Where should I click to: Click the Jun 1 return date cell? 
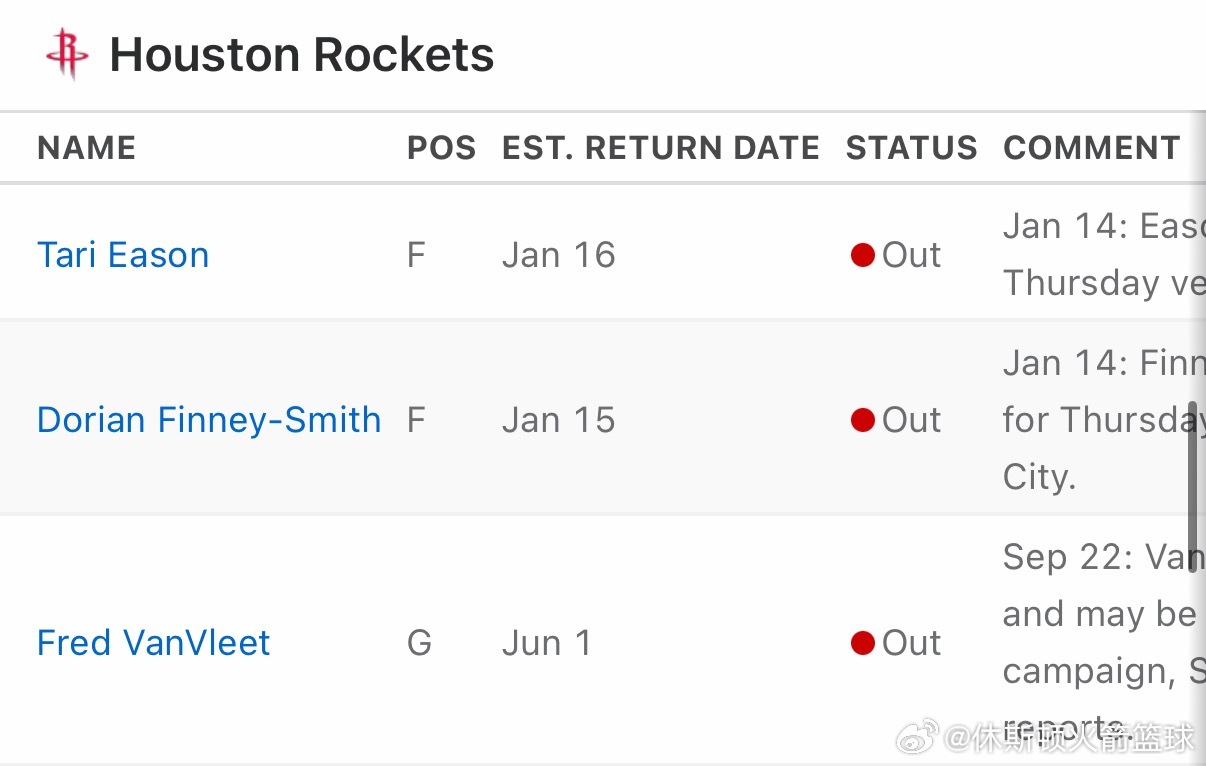coord(546,643)
